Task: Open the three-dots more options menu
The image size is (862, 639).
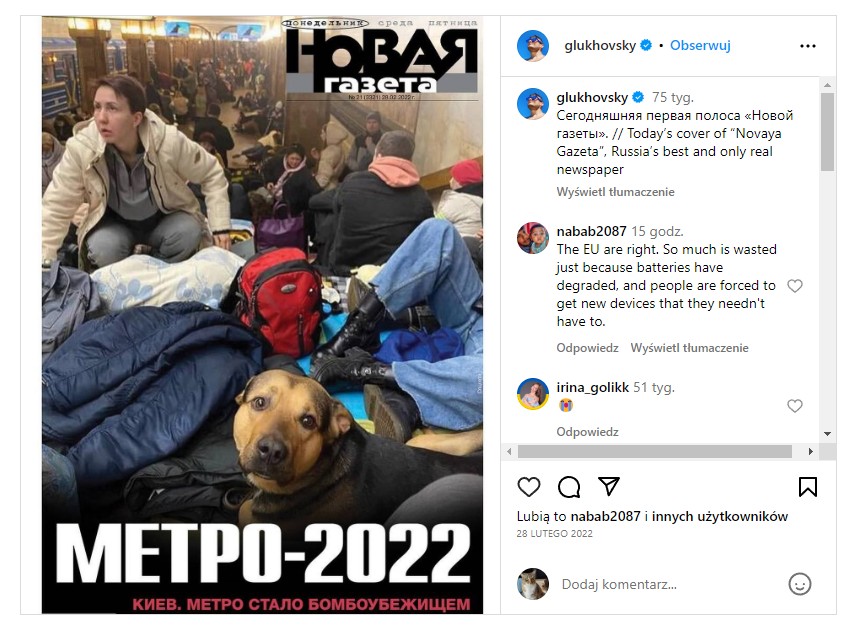Action: [x=808, y=46]
